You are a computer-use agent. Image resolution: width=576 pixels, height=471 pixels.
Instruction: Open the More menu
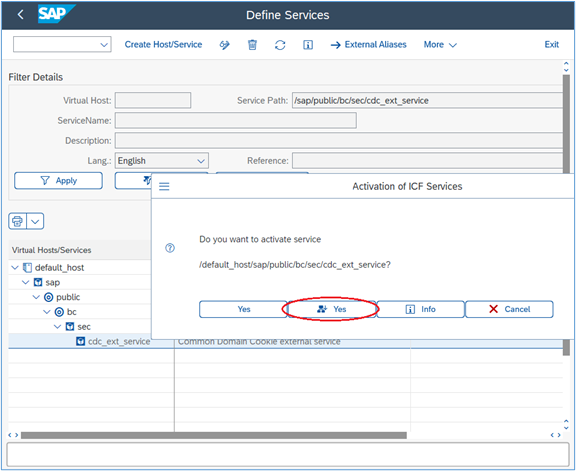pos(440,44)
